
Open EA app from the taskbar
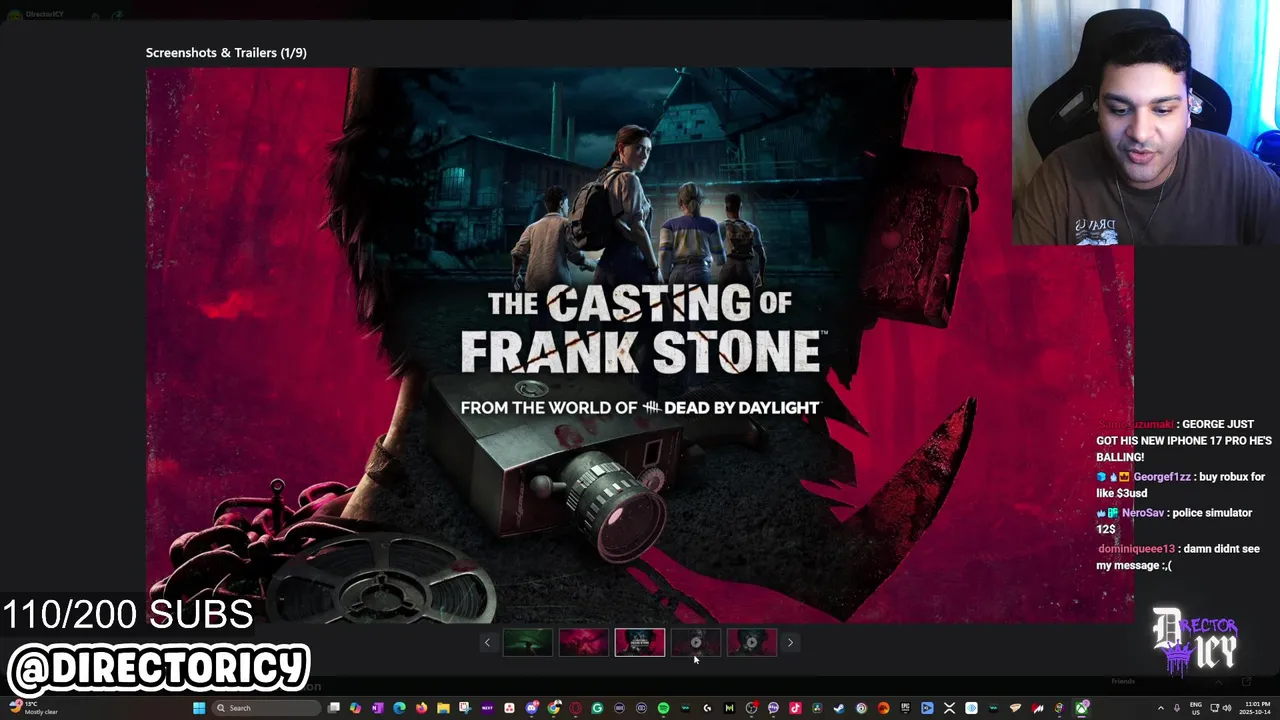tap(884, 708)
